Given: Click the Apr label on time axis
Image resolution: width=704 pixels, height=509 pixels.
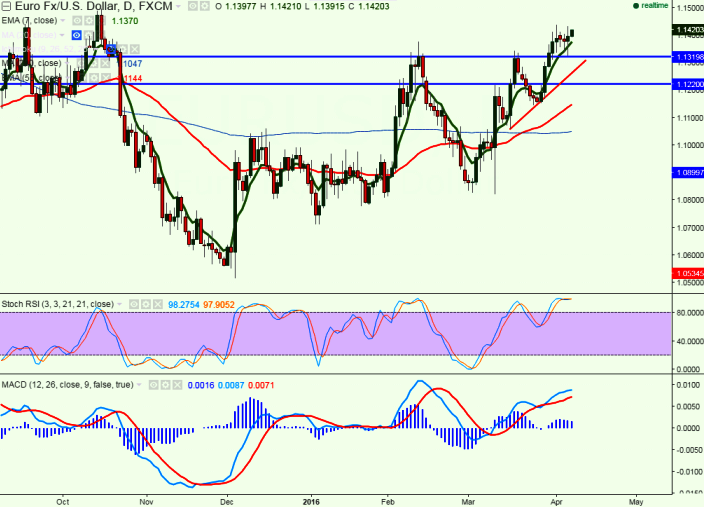Looking at the screenshot, I should click(556, 502).
